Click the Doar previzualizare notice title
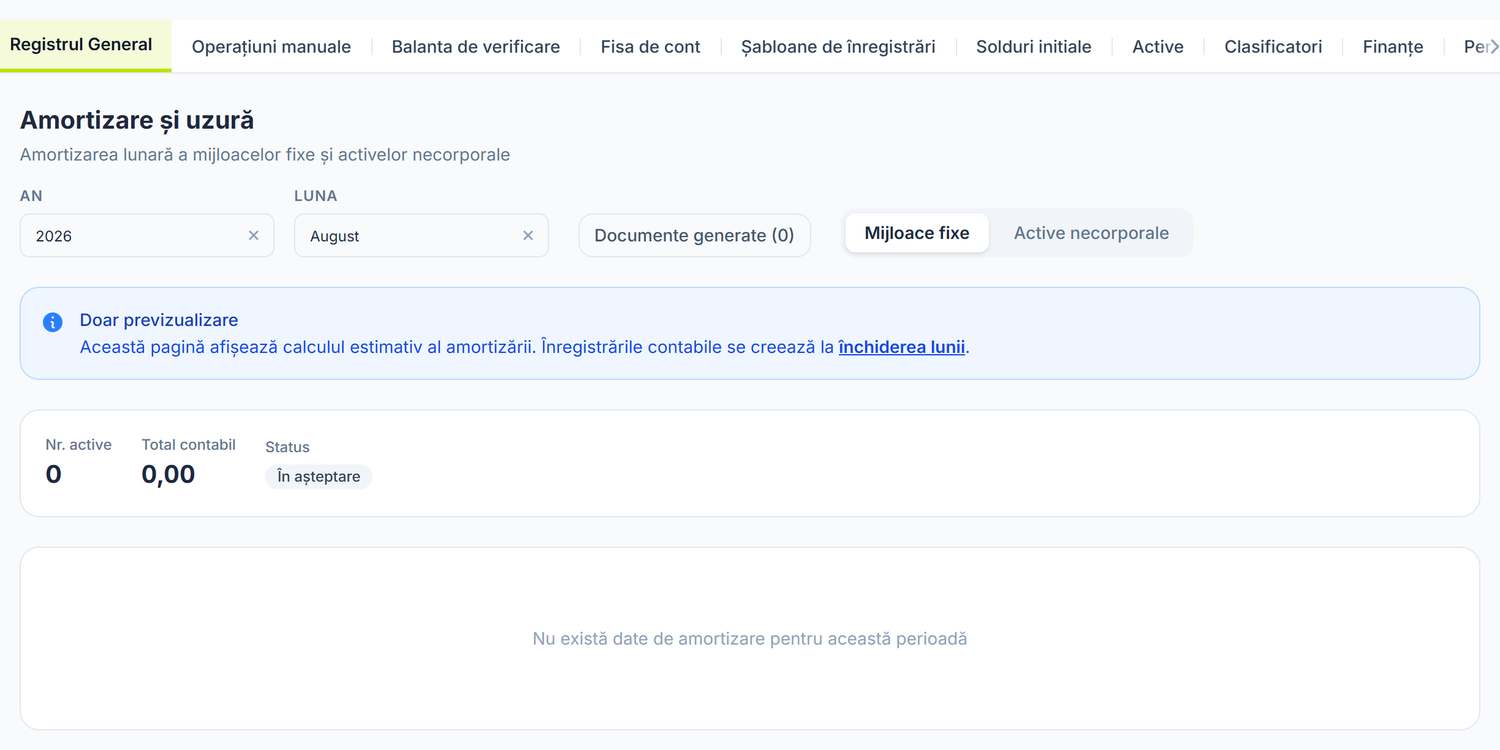Viewport: 1500px width, 750px height. pyautogui.click(x=159, y=320)
